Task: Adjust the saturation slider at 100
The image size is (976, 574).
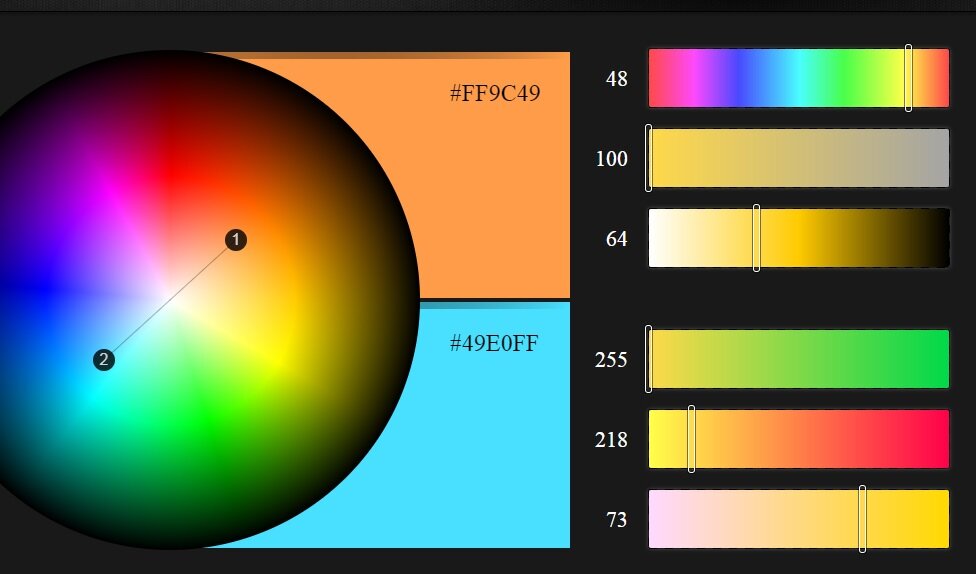Action: (x=799, y=158)
